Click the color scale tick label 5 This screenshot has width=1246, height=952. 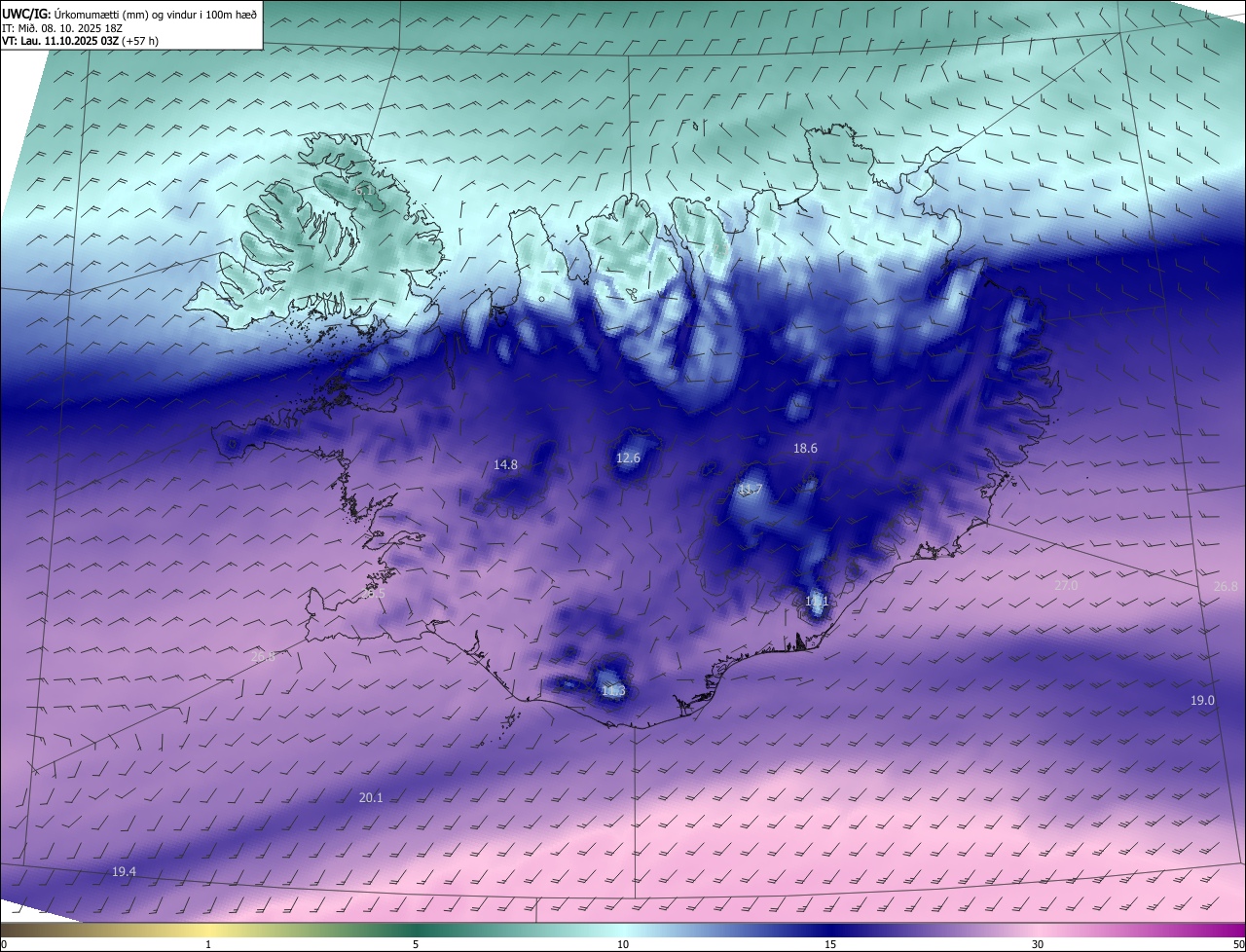click(x=416, y=945)
